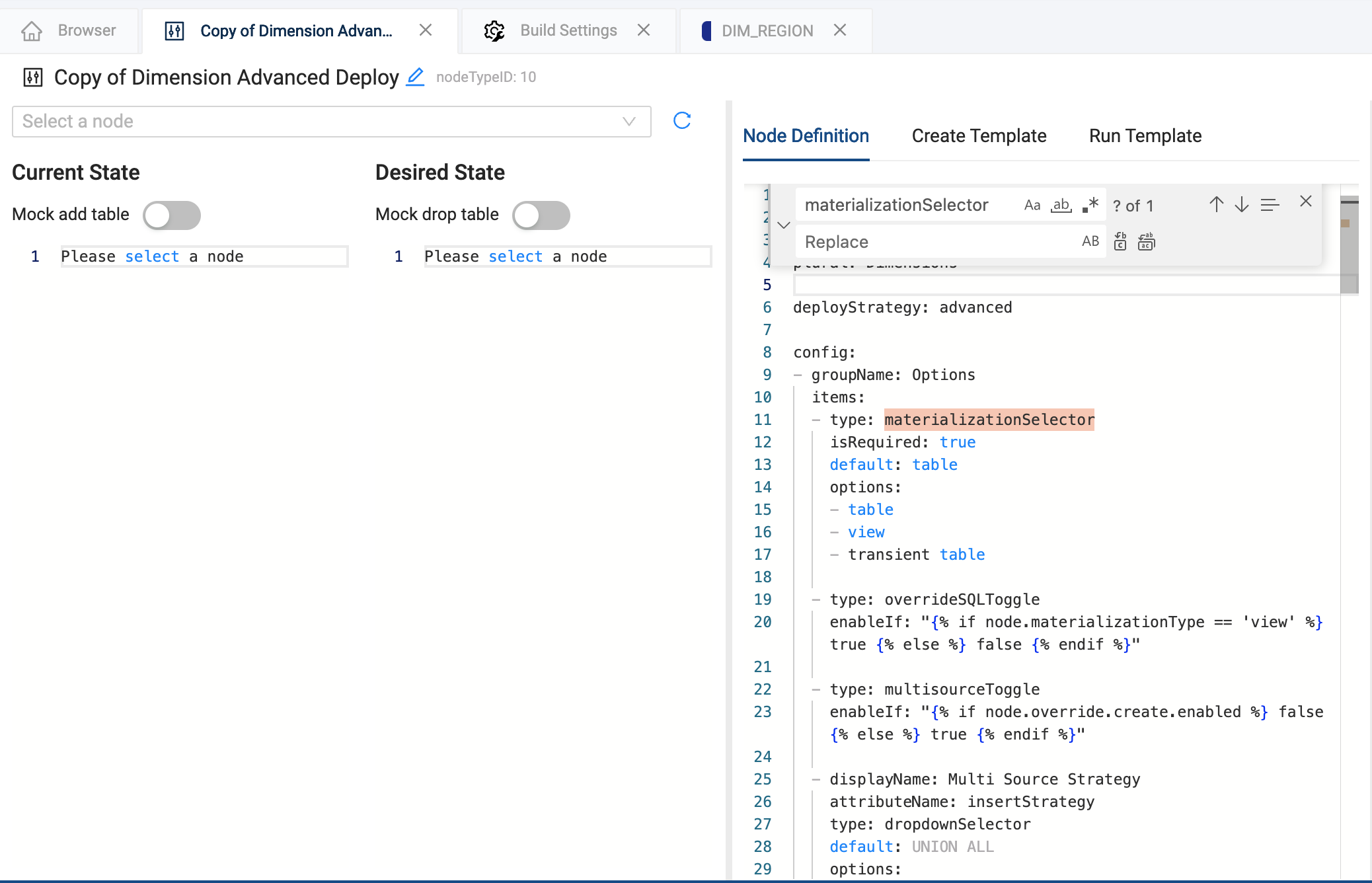Collapse the replace row with the chevron
Image resolution: width=1372 pixels, height=883 pixels.
click(x=784, y=225)
